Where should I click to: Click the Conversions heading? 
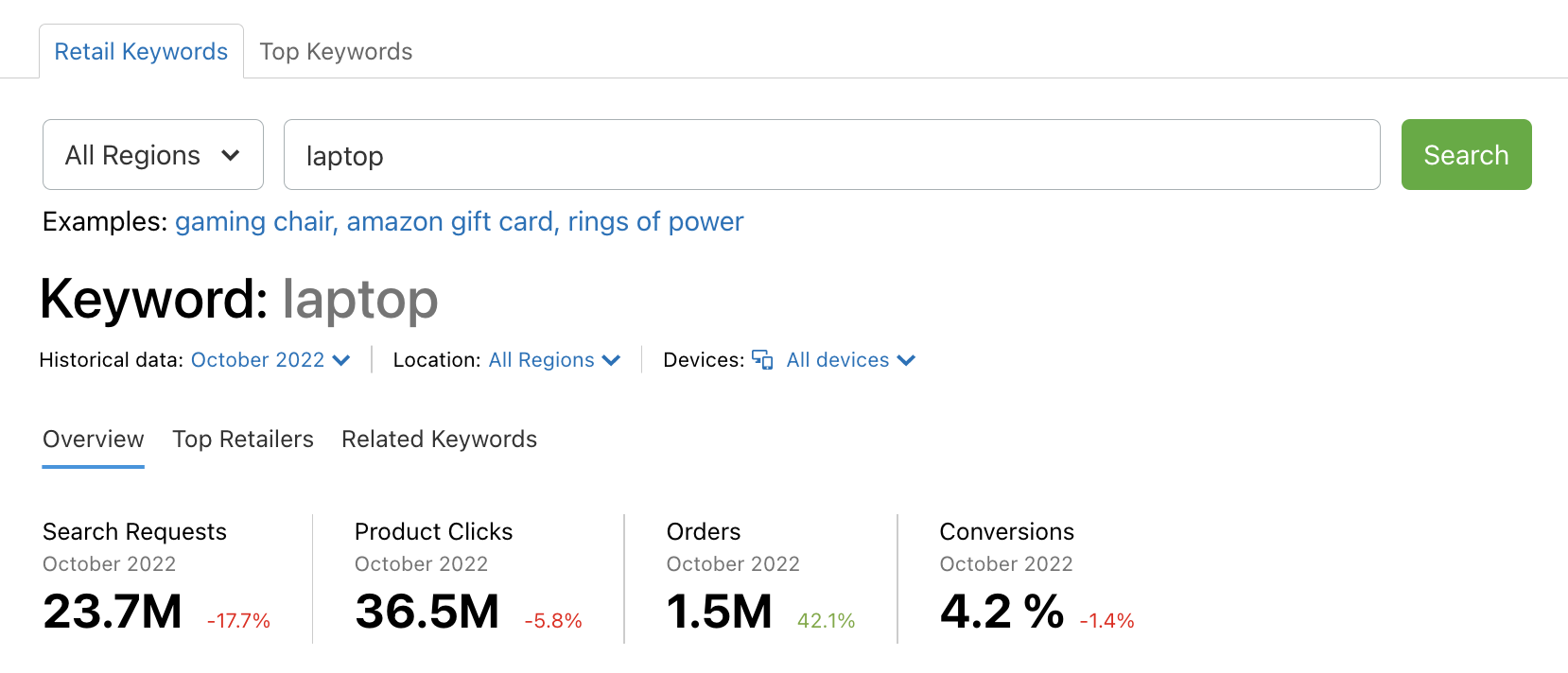tap(1006, 531)
